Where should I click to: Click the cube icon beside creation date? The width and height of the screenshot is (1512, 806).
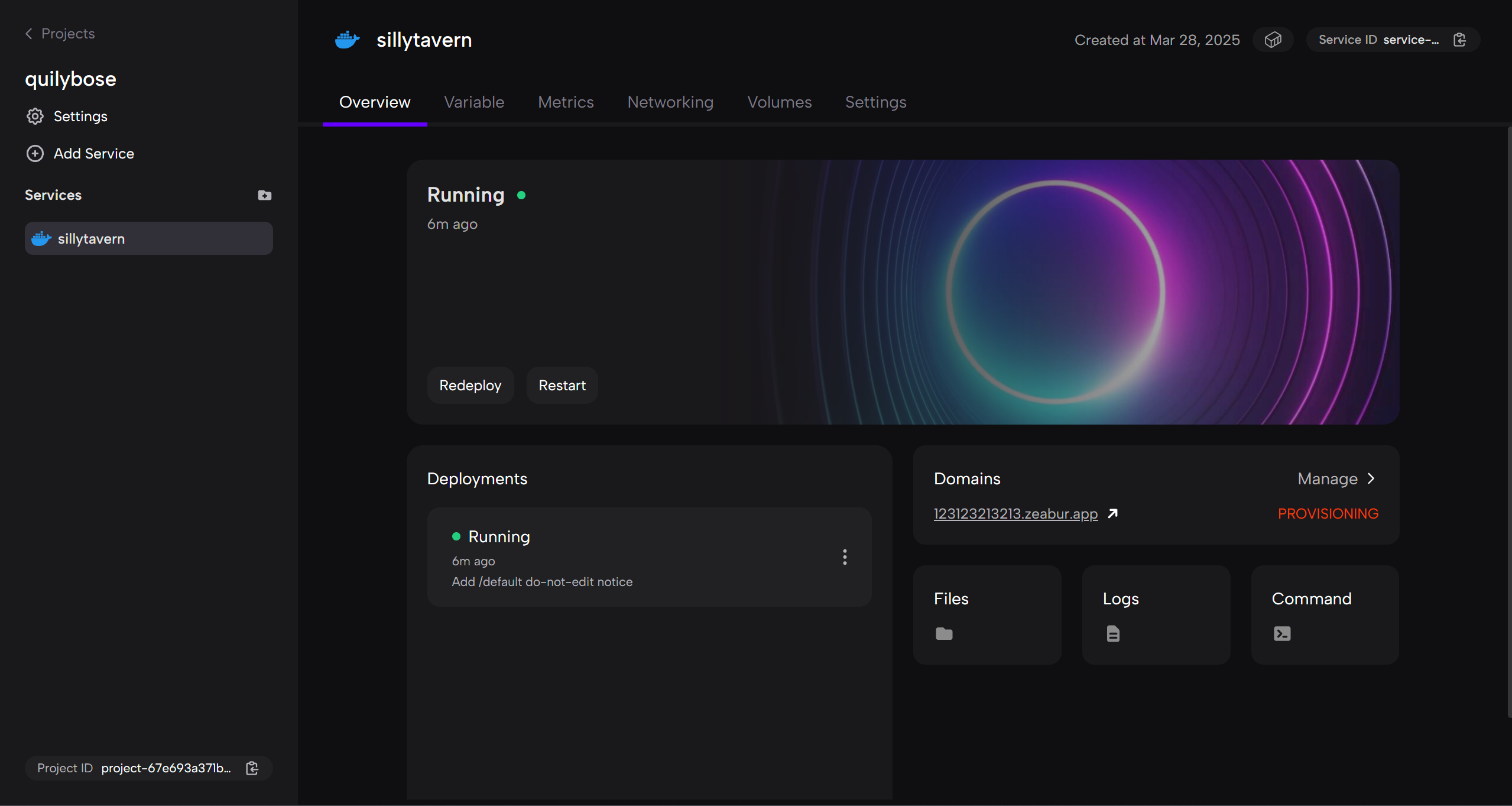[1273, 40]
